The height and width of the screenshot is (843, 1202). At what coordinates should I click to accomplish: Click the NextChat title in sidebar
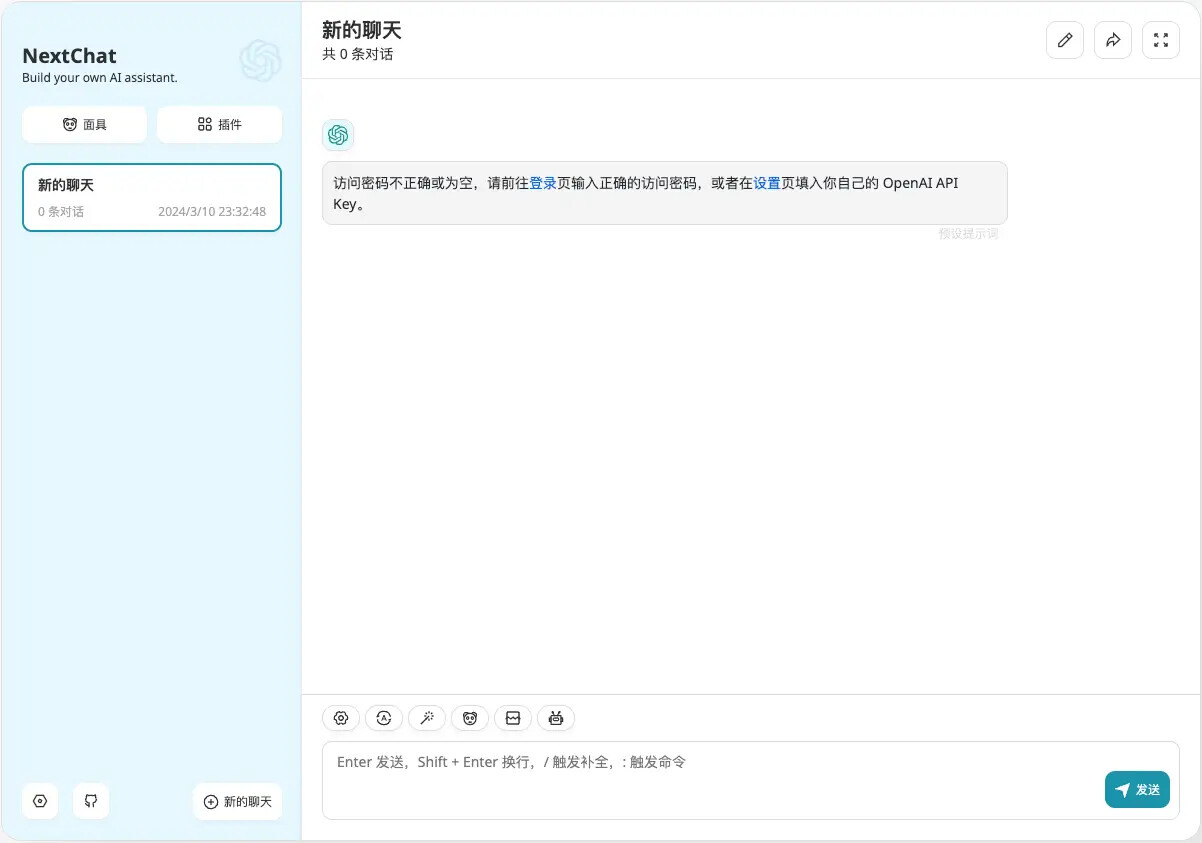69,56
